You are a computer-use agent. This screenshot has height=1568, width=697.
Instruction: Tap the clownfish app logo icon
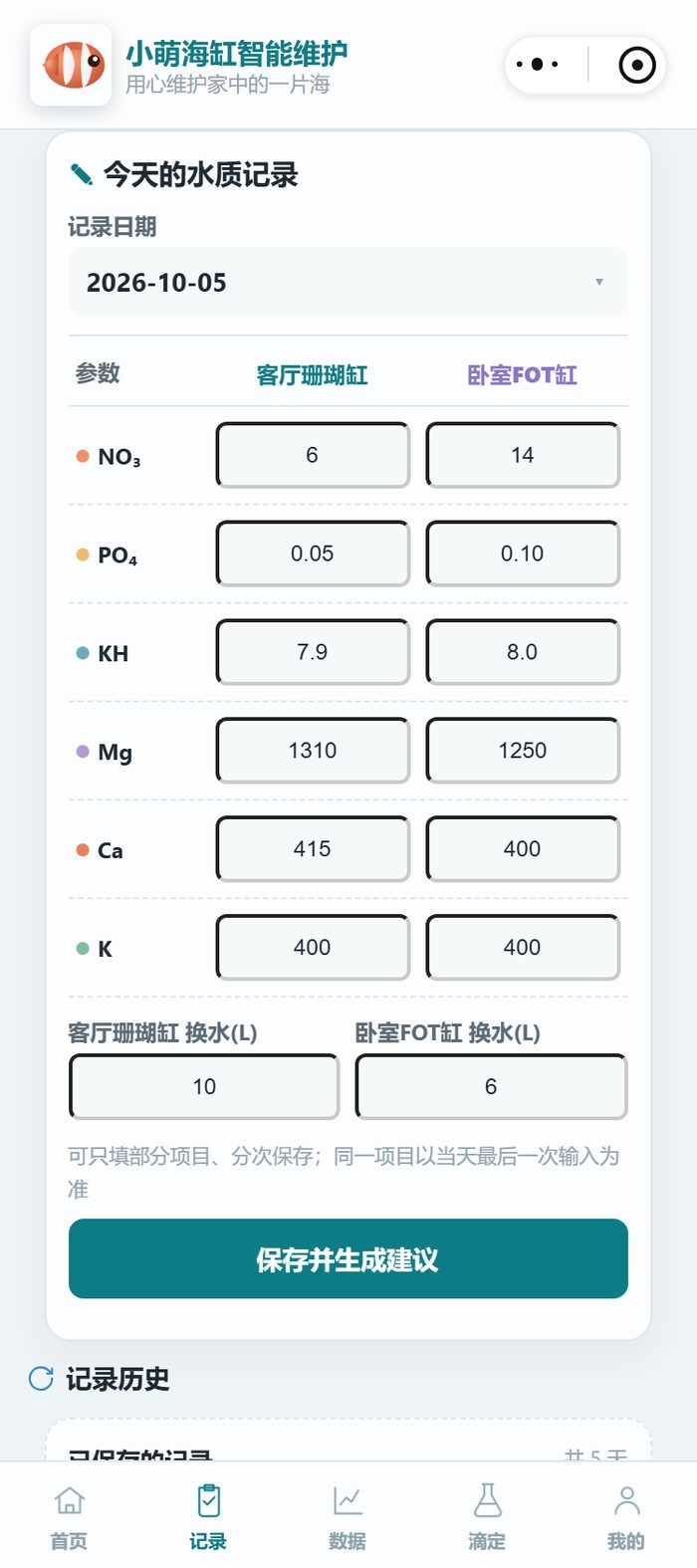tap(71, 65)
